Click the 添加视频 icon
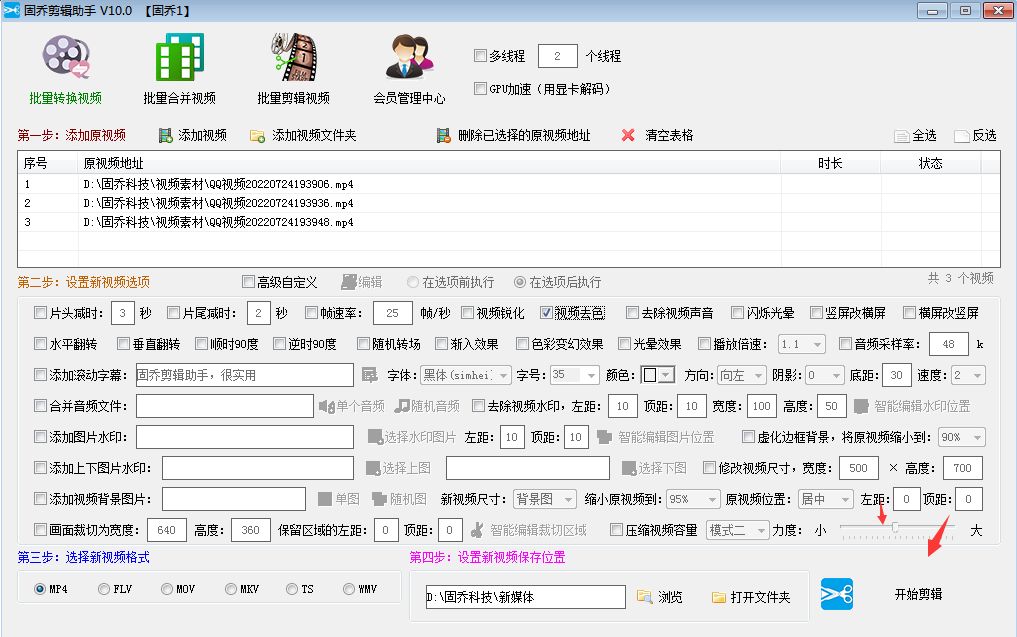Screen dimensions: 1017x637 165,136
